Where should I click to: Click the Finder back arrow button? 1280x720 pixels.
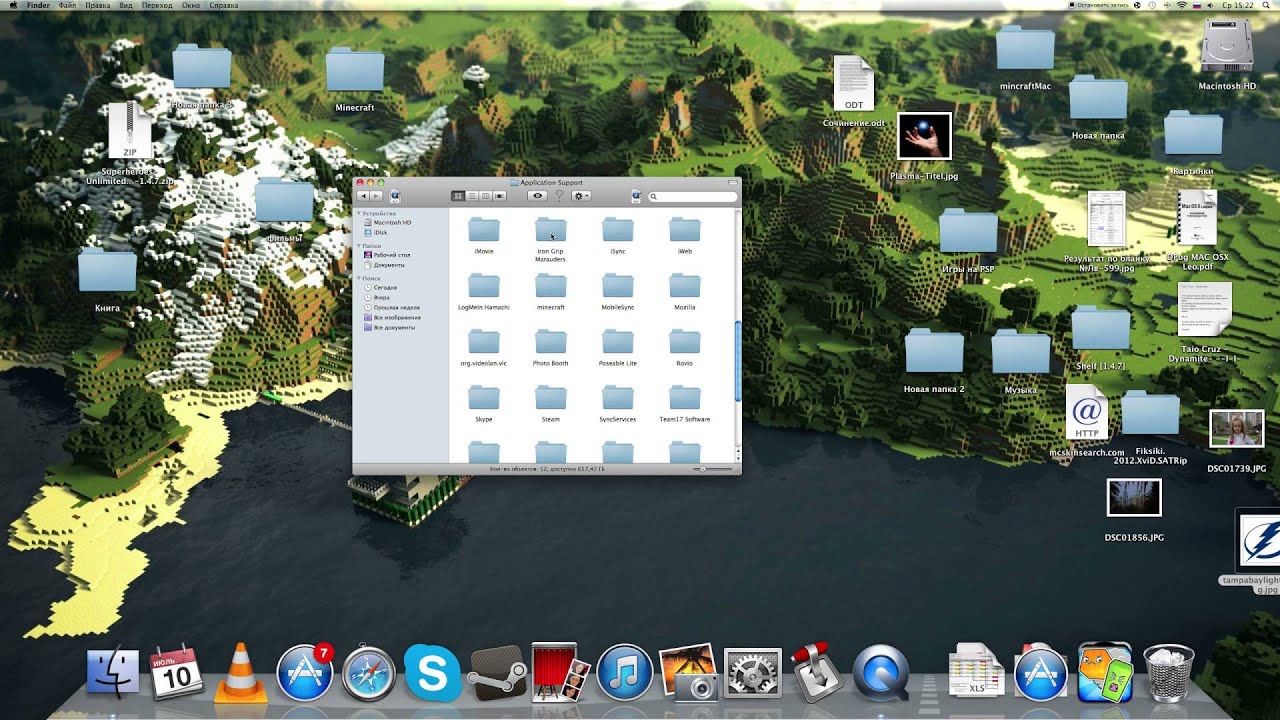pos(363,196)
